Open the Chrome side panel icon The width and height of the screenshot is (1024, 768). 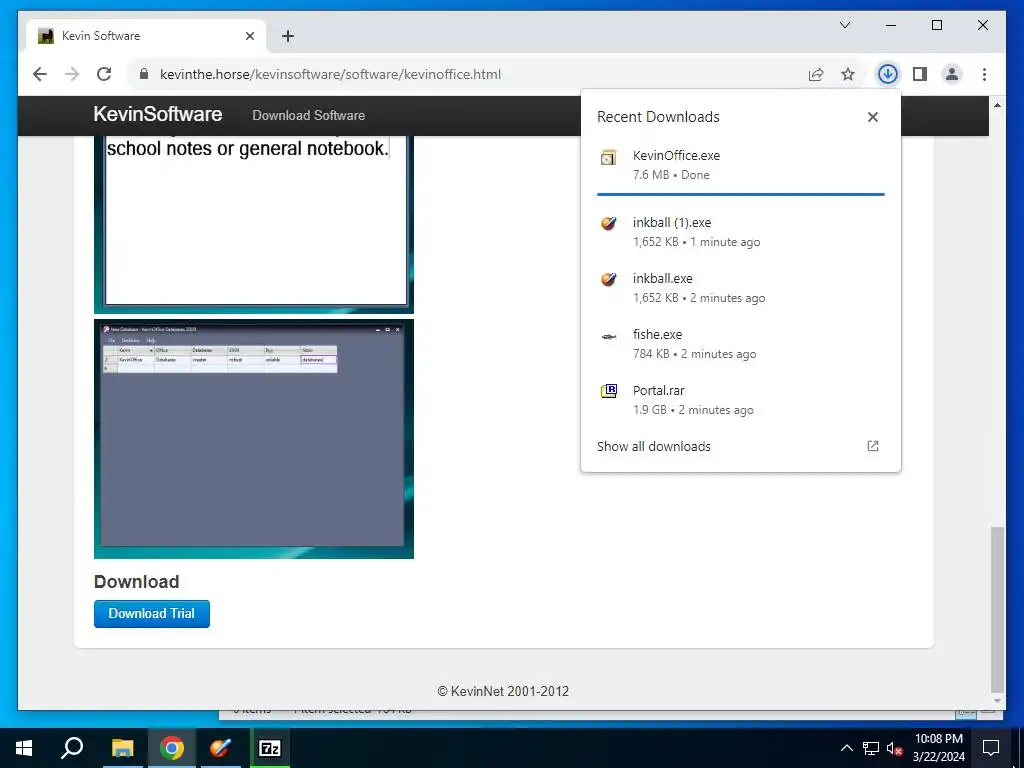tap(920, 74)
